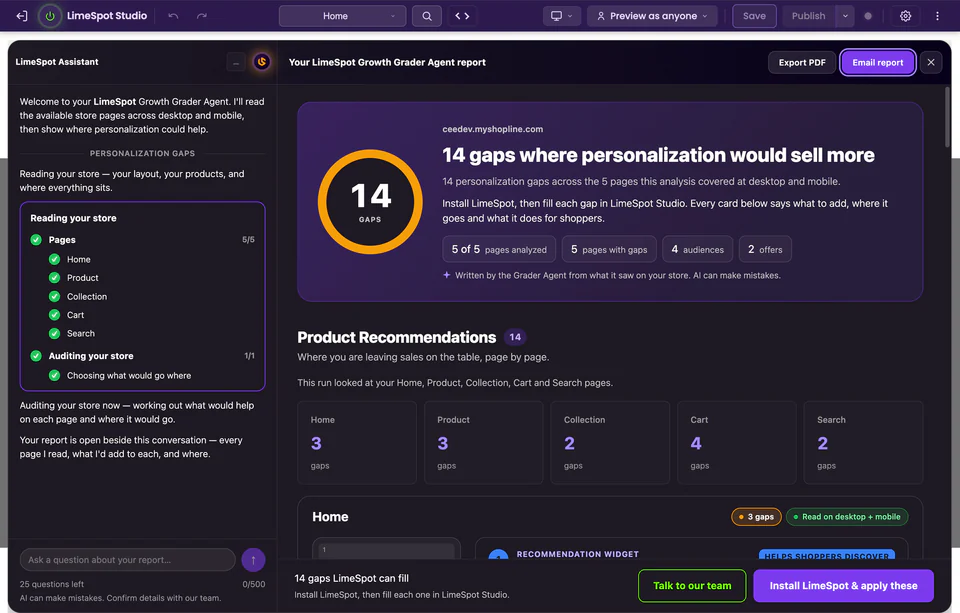Click the 14 badge next to Product Recommendations
Viewport: 960px width, 613px height.
pyautogui.click(x=515, y=337)
